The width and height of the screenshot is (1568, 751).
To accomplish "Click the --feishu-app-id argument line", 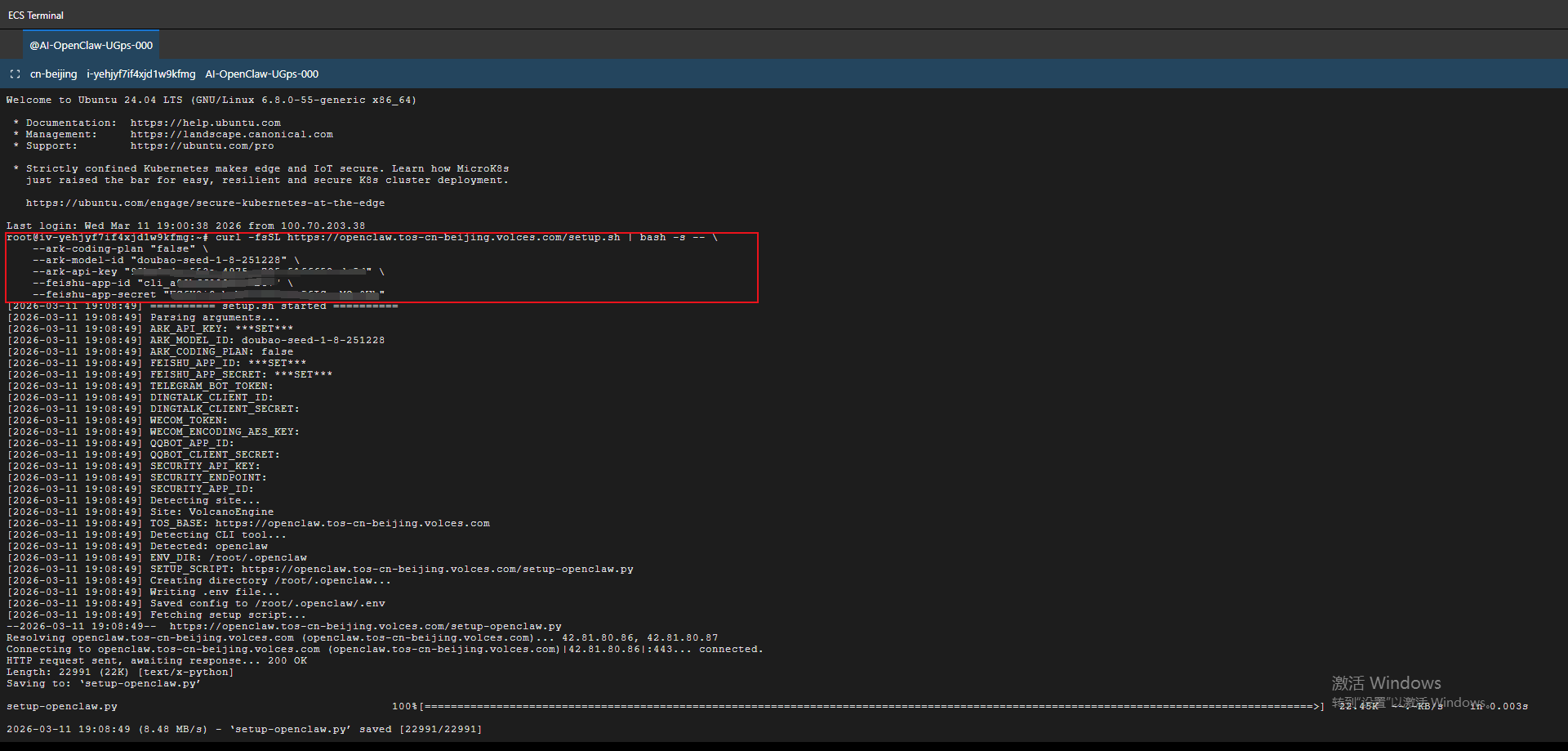I will tap(163, 284).
